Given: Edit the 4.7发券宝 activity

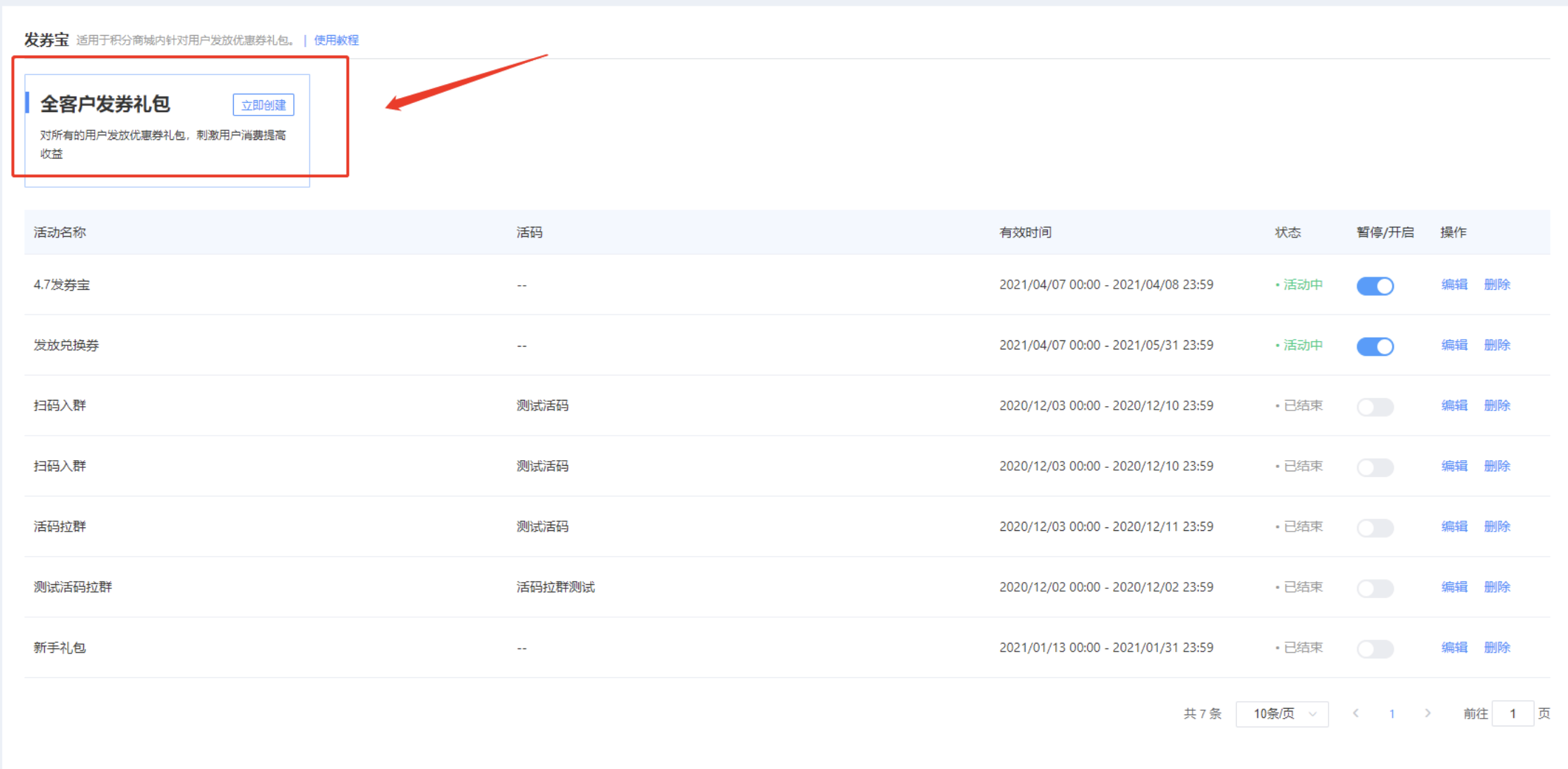Looking at the screenshot, I should click(1454, 284).
